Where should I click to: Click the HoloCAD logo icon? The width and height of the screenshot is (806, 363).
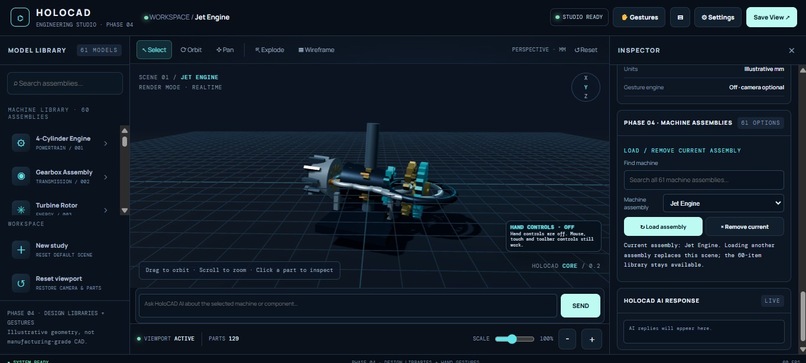(x=20, y=17)
